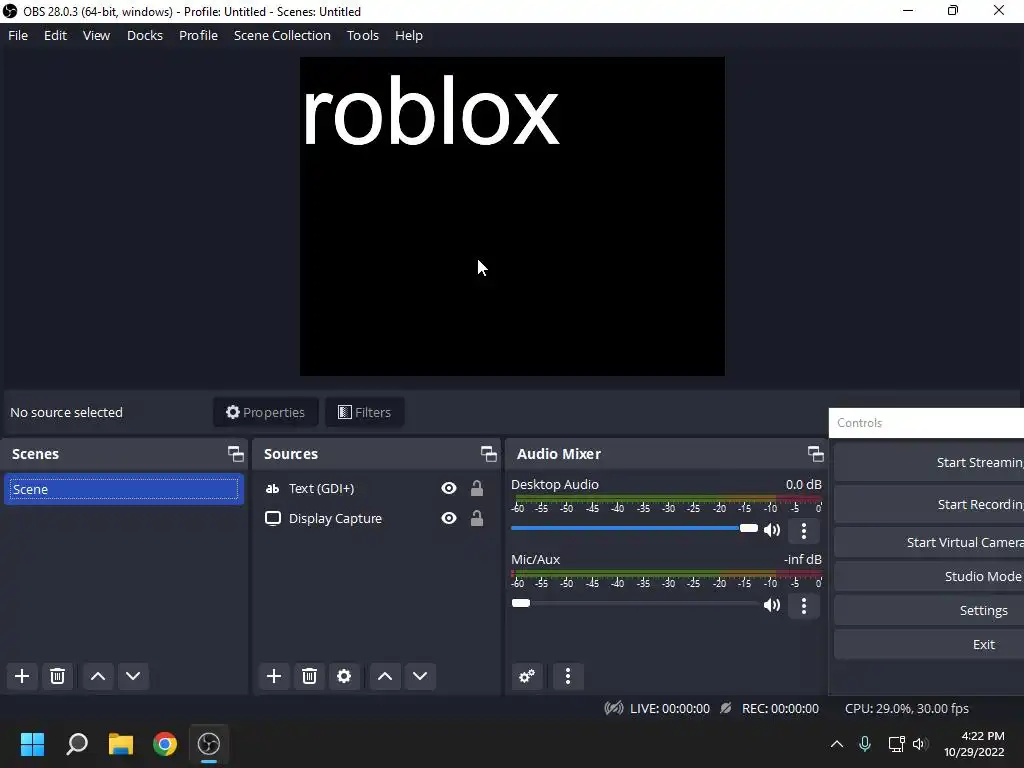Click the Properties button

pos(265,412)
